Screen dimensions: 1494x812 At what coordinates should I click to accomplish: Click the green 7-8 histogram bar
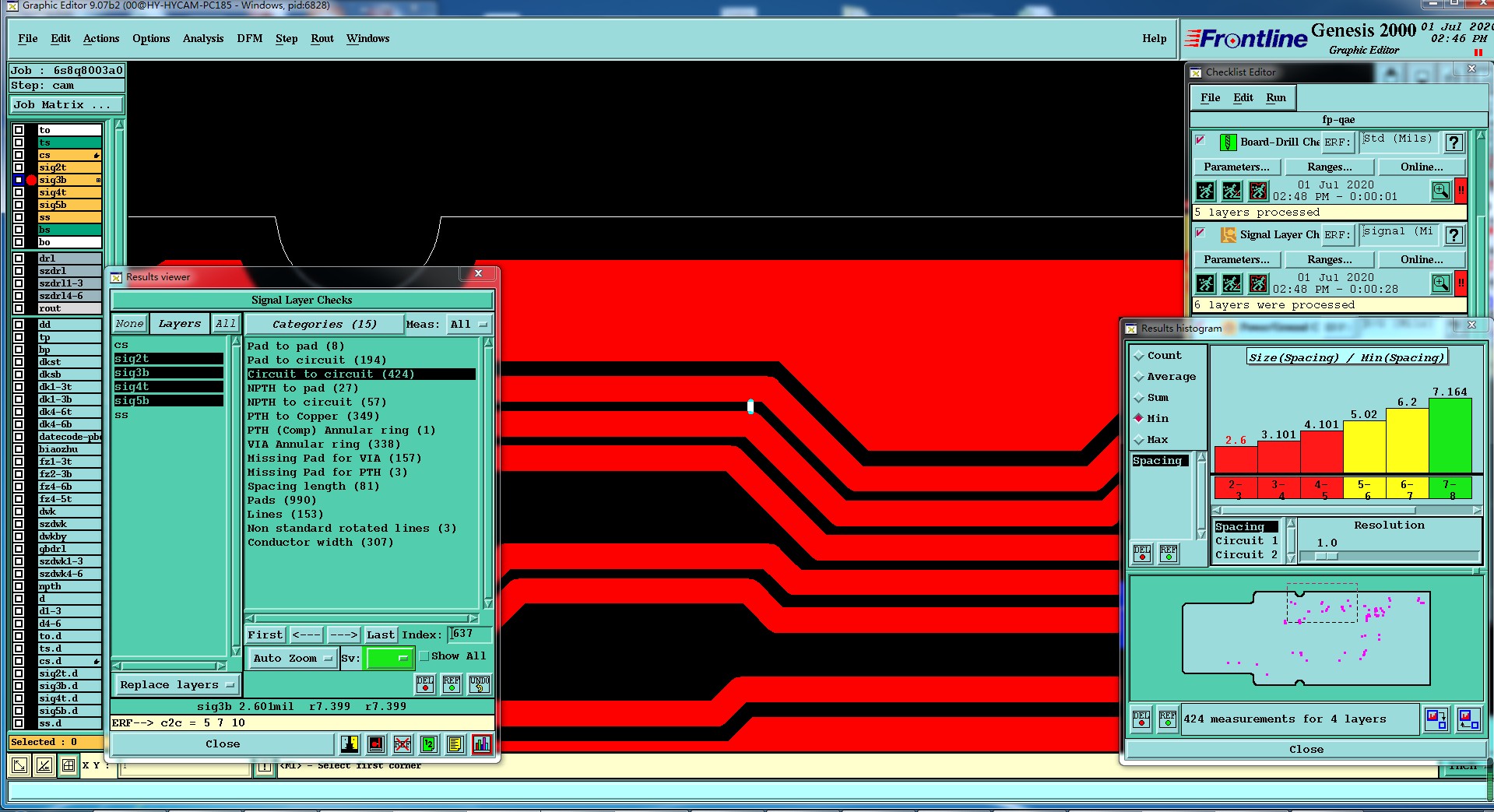tap(1450, 435)
